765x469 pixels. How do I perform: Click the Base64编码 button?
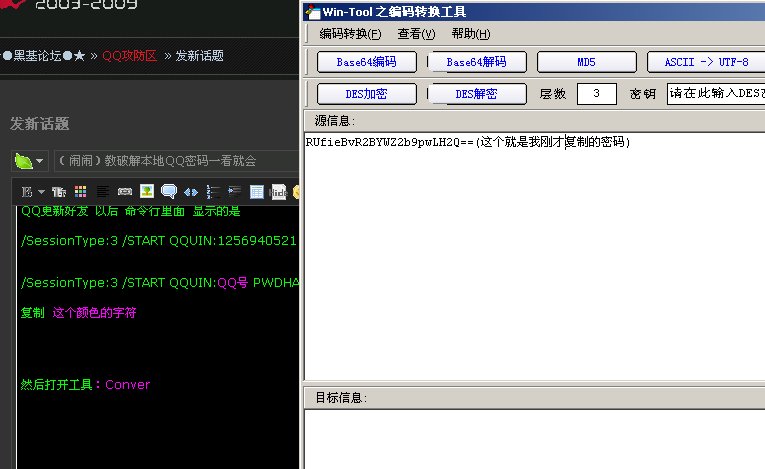366,62
